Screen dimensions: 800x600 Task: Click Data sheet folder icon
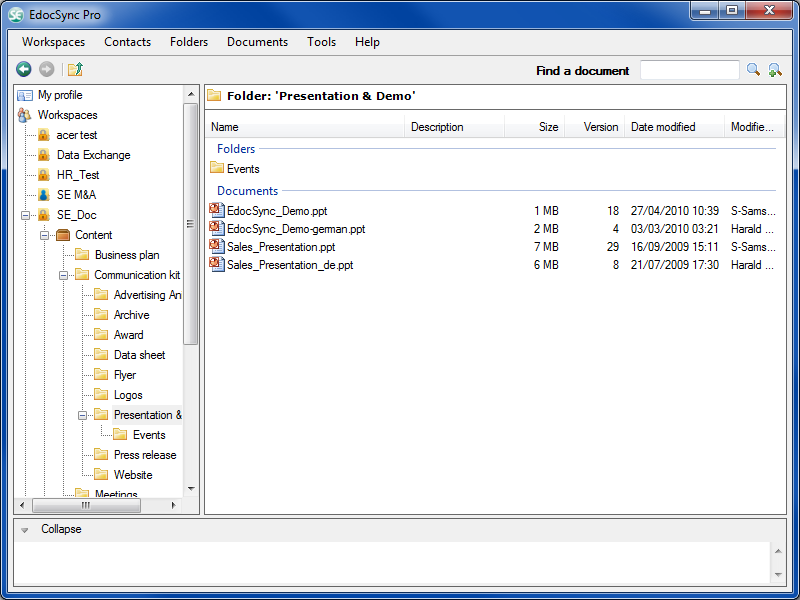[x=101, y=355]
